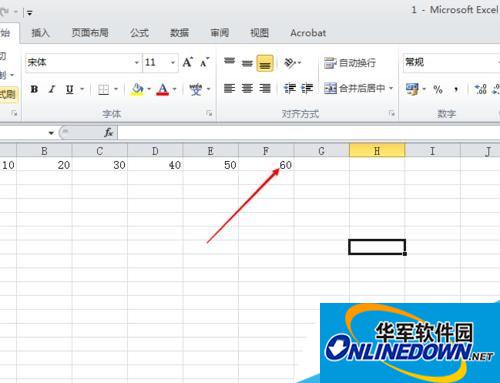Click the active cell in column H
Viewport: 500px width, 383px height.
pyautogui.click(x=377, y=247)
